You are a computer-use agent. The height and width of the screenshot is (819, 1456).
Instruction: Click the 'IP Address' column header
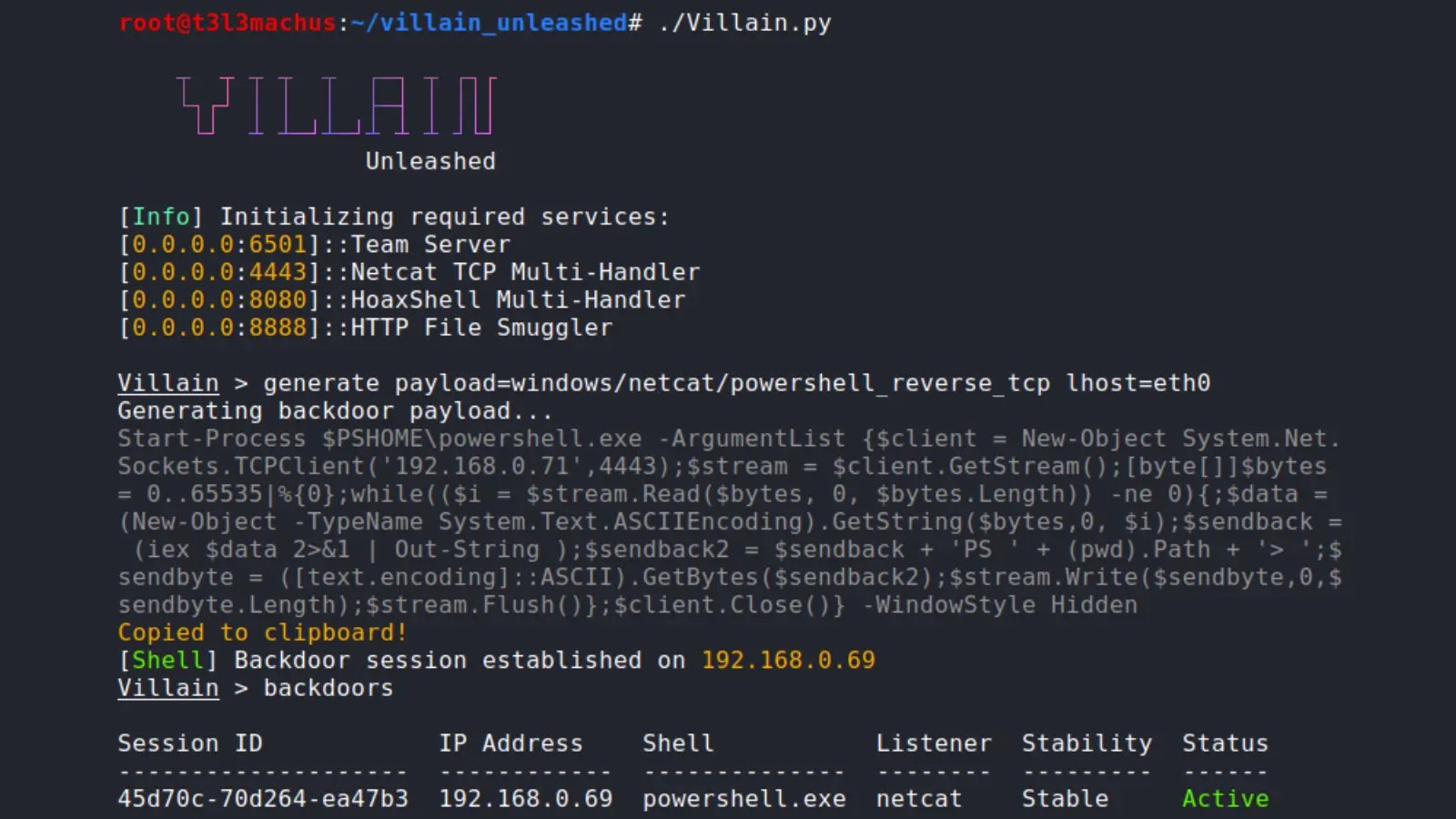(x=511, y=743)
